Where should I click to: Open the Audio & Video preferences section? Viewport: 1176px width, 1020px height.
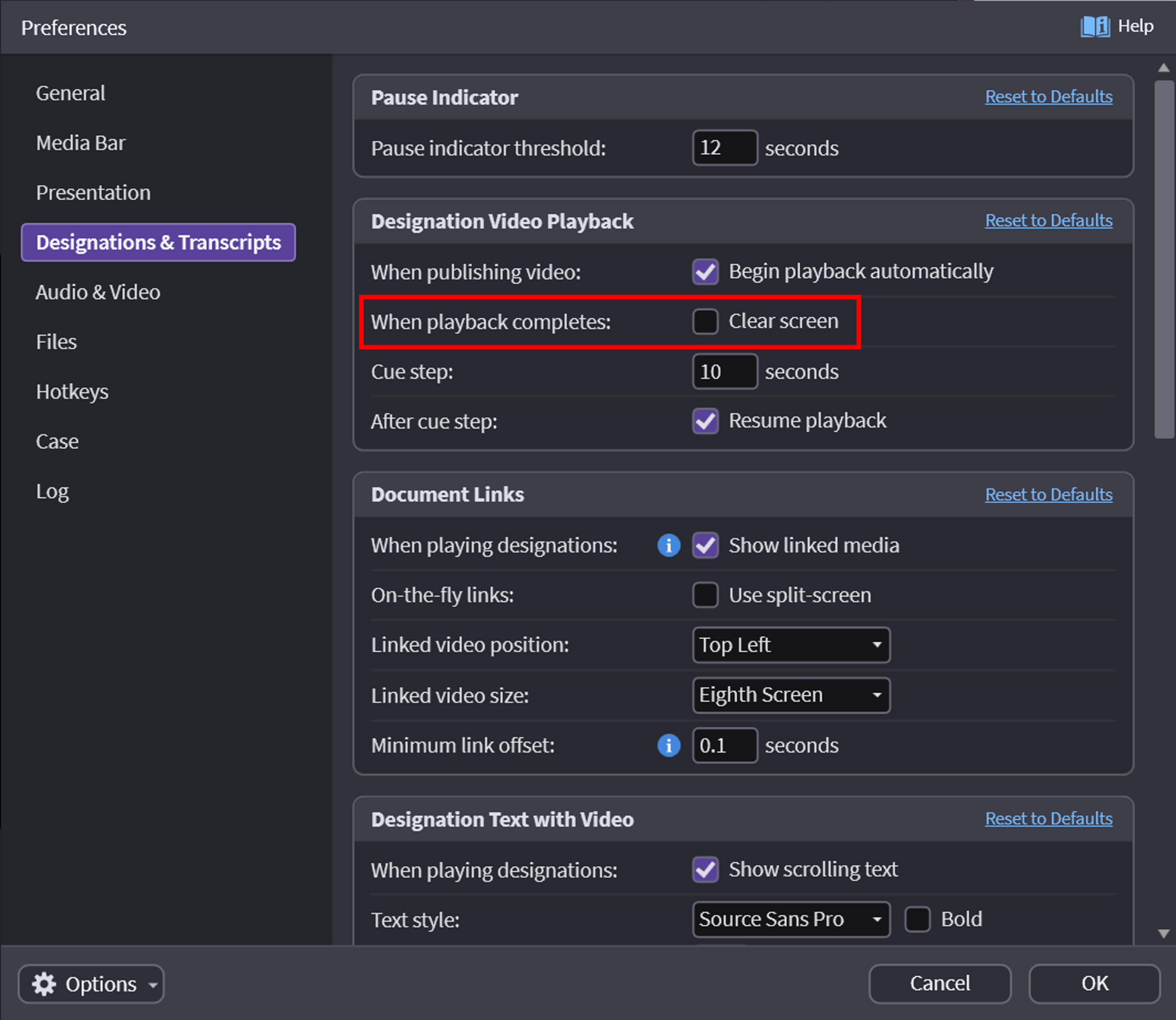coord(98,292)
